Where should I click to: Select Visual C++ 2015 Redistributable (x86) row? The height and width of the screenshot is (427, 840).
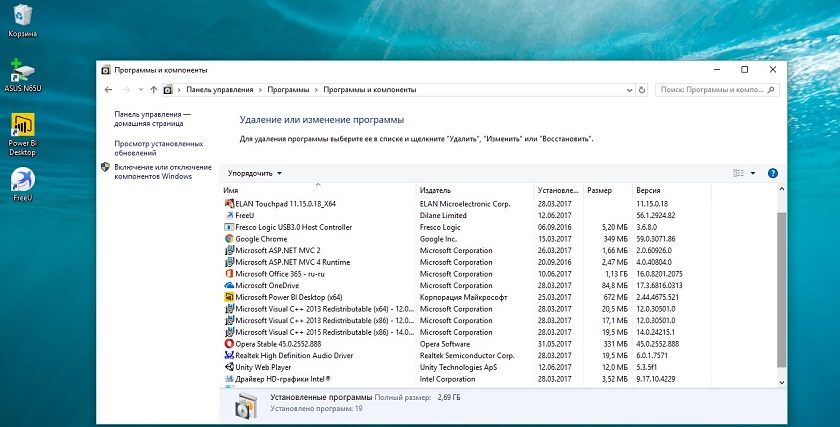pos(466,332)
